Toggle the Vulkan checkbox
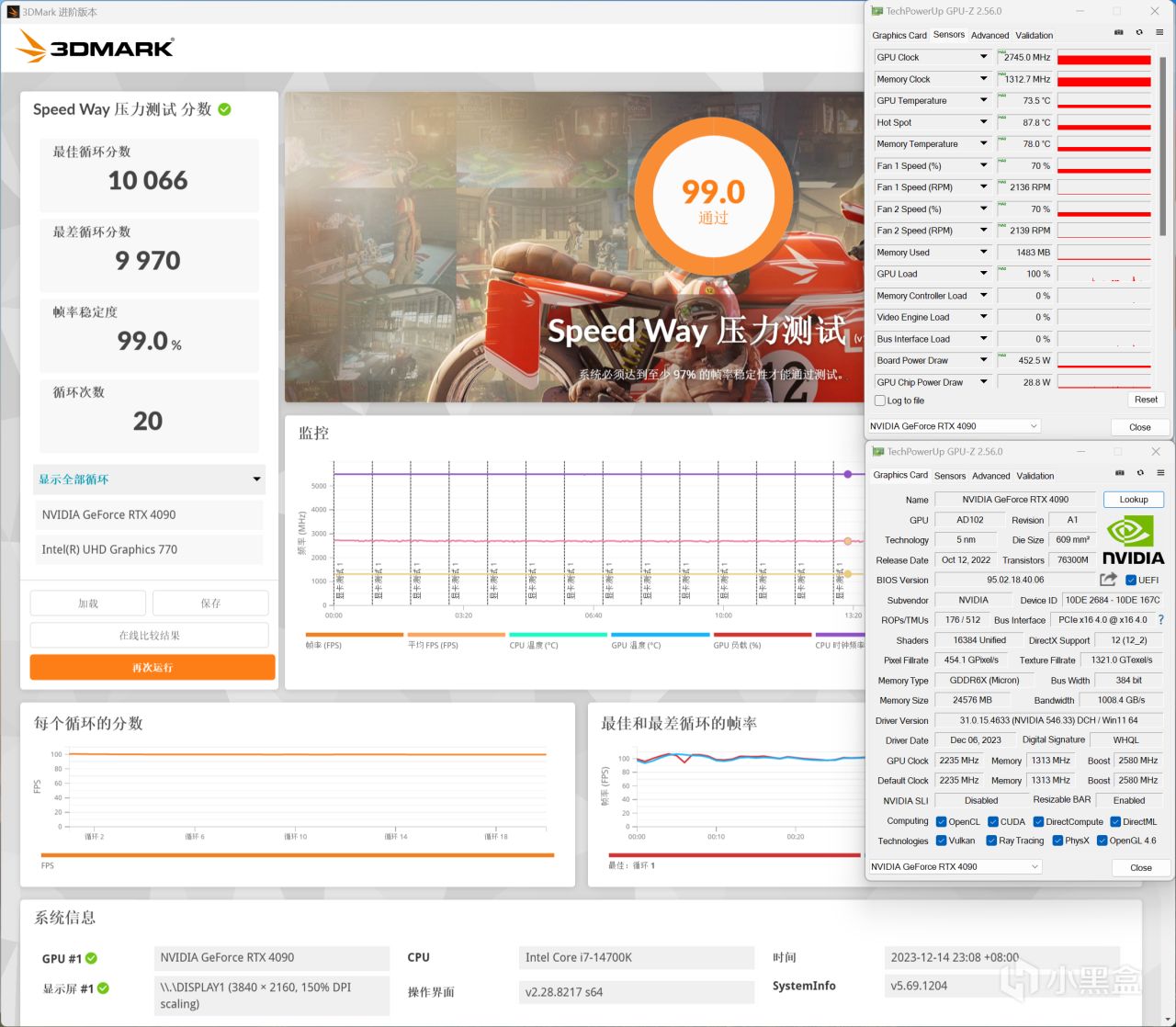The width and height of the screenshot is (1176, 1027). pyautogui.click(x=941, y=841)
